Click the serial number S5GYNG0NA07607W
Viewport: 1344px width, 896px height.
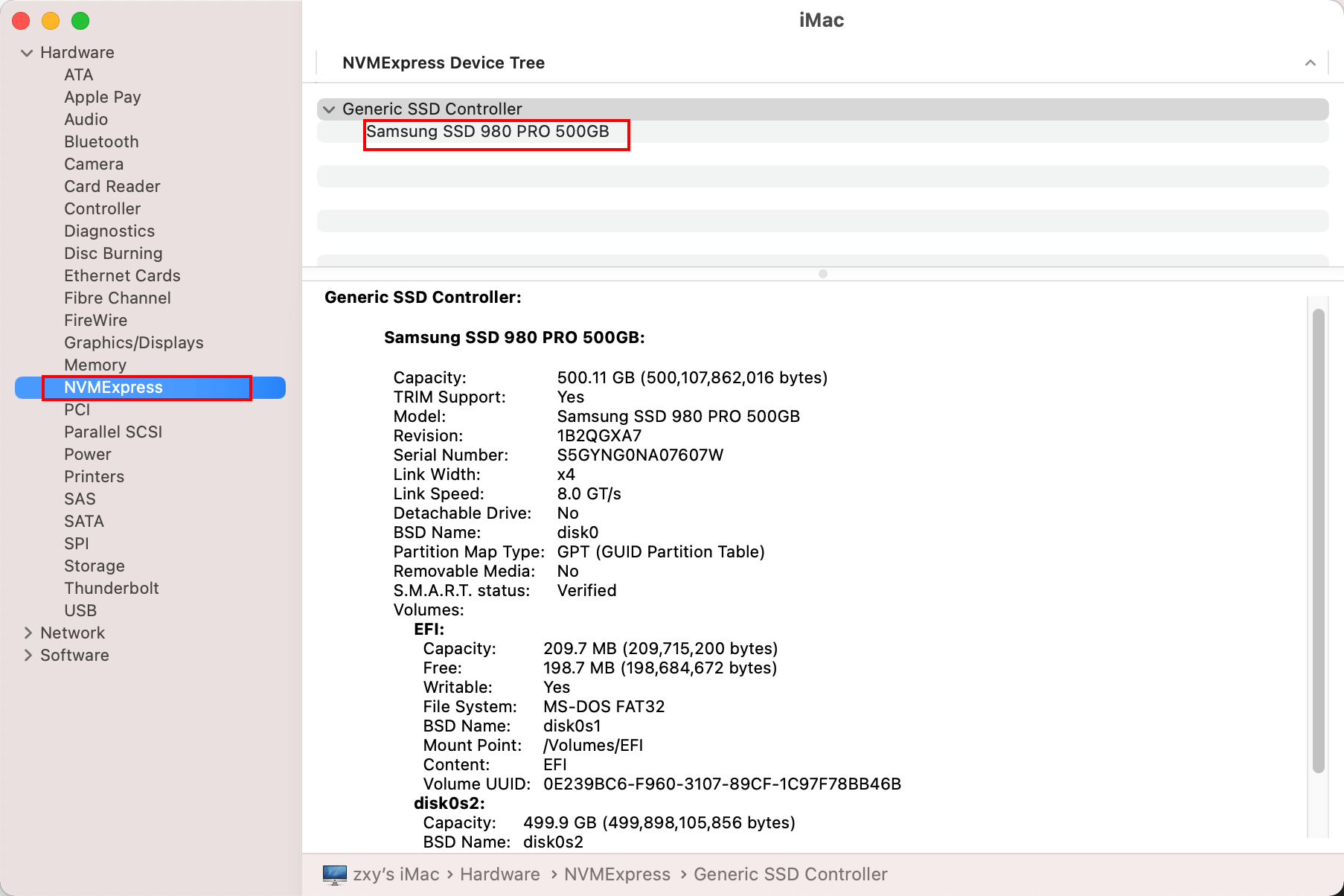(x=640, y=455)
